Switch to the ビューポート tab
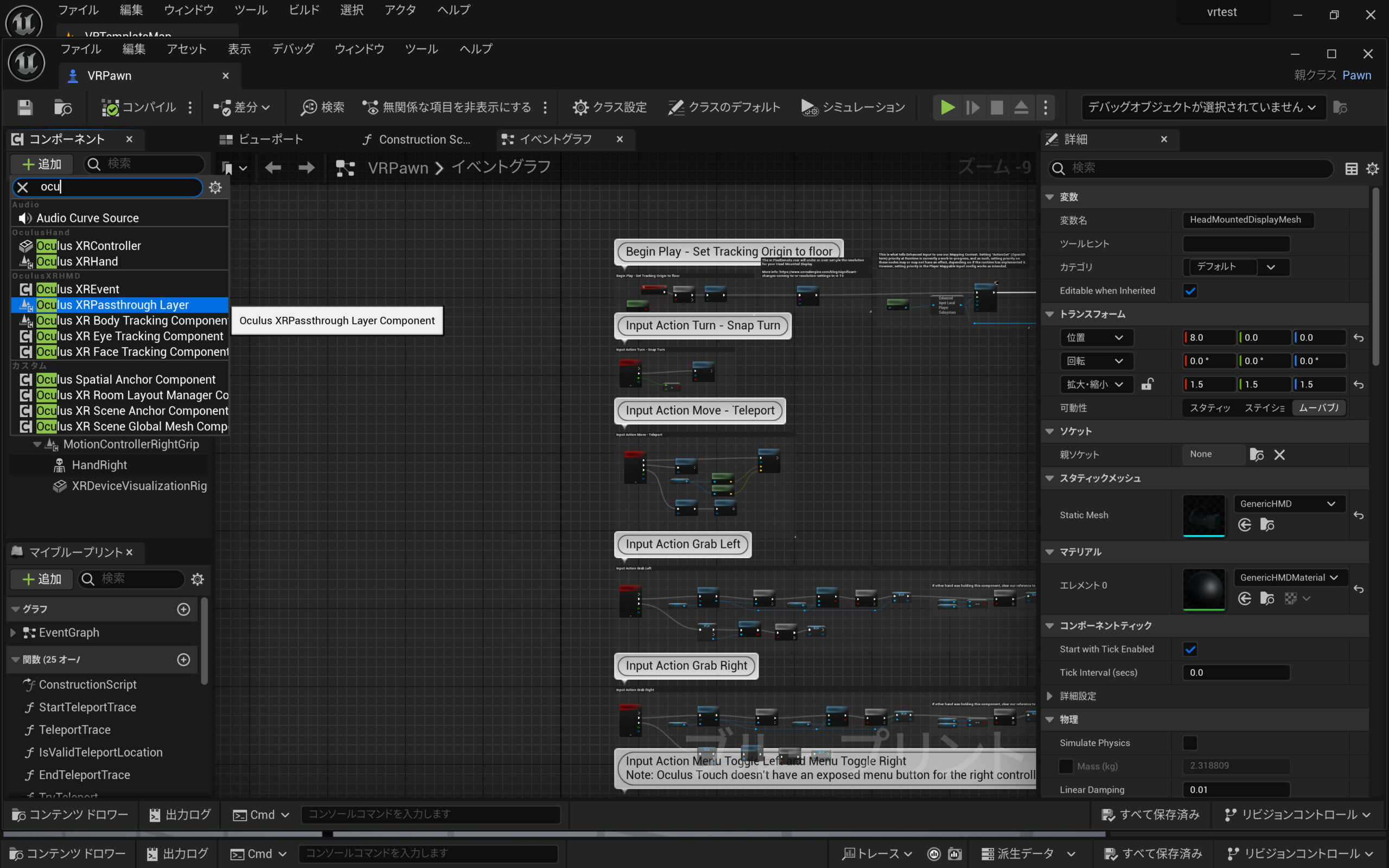Image resolution: width=1389 pixels, height=868 pixels. click(262, 139)
